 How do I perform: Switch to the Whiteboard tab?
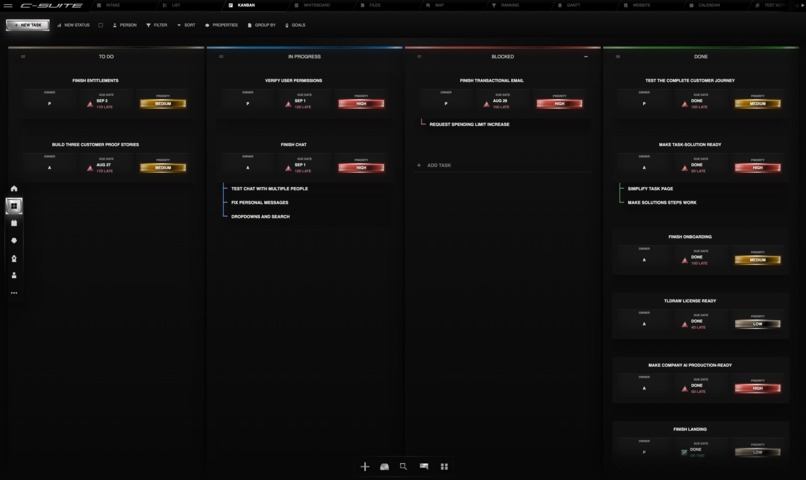pos(312,5)
